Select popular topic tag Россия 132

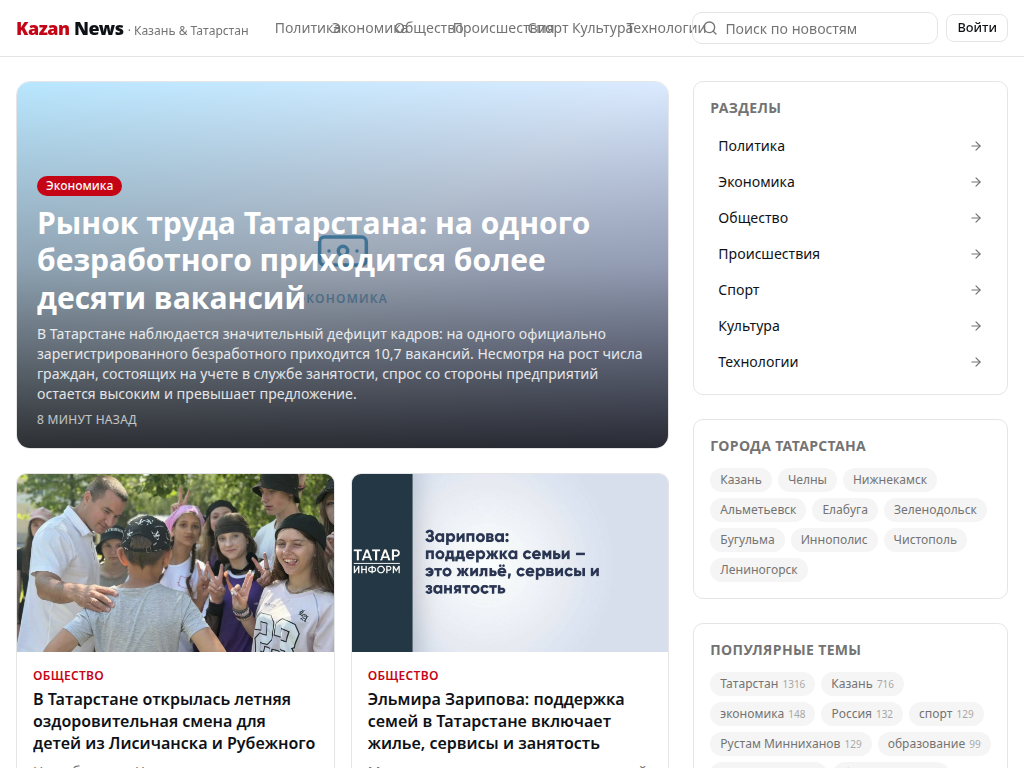point(861,714)
